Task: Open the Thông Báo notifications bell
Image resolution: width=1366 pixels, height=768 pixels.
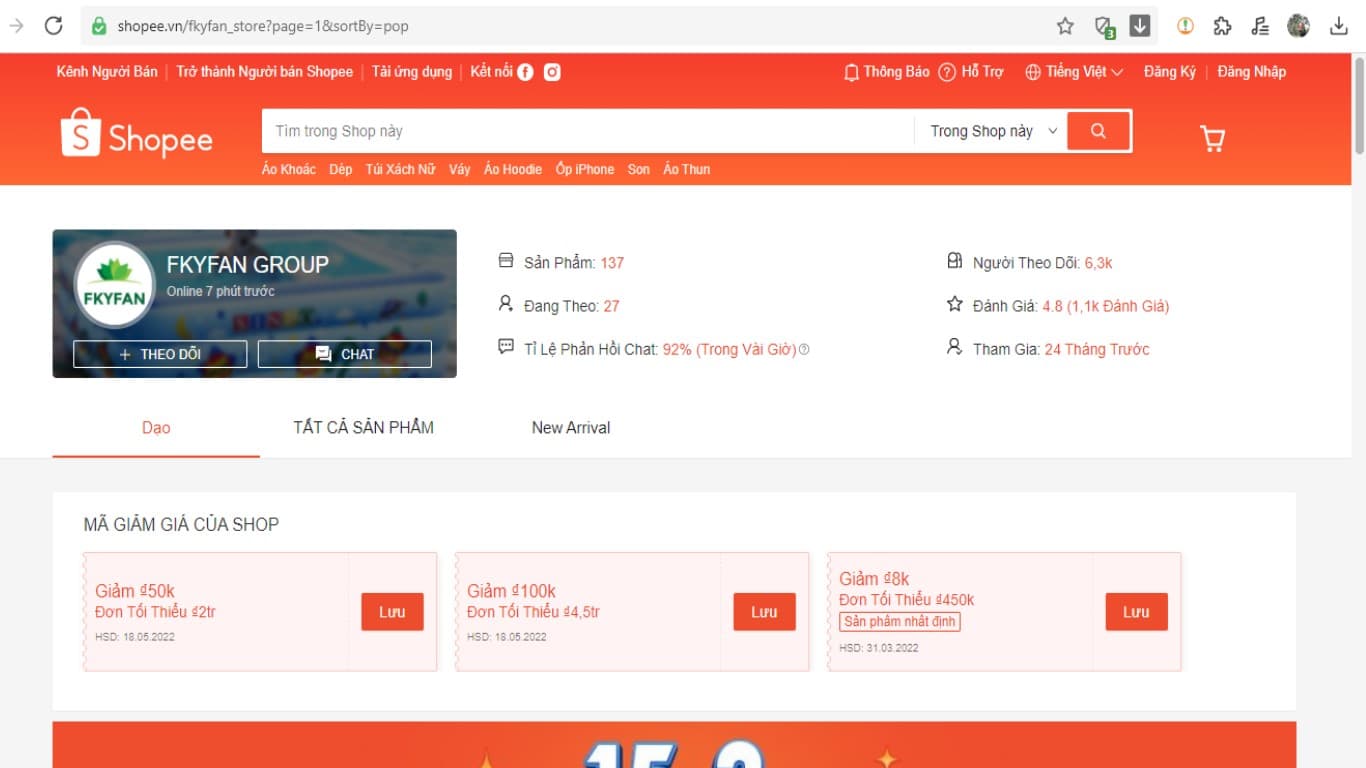Action: coord(886,72)
